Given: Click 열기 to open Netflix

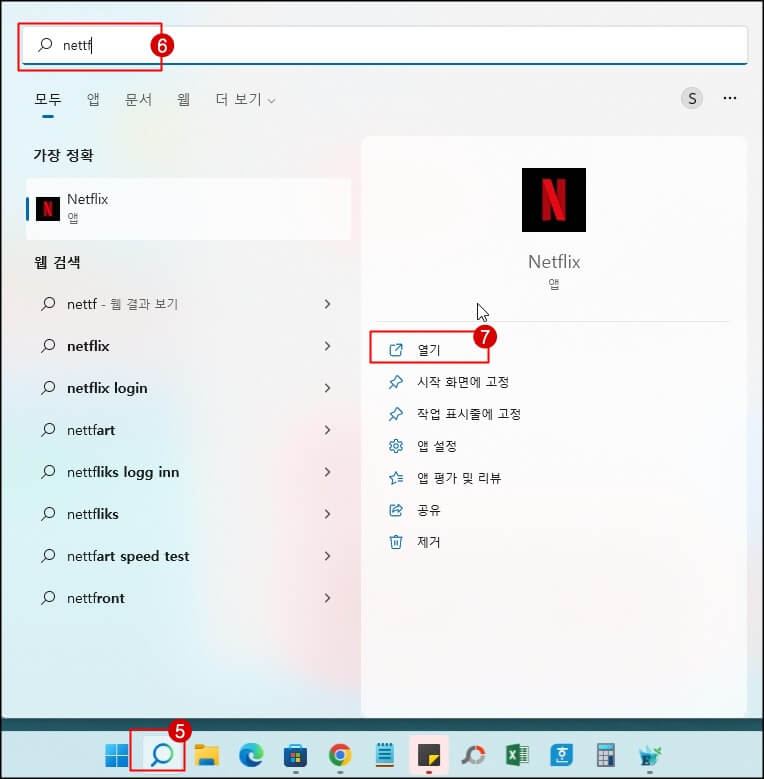Looking at the screenshot, I should click(429, 350).
